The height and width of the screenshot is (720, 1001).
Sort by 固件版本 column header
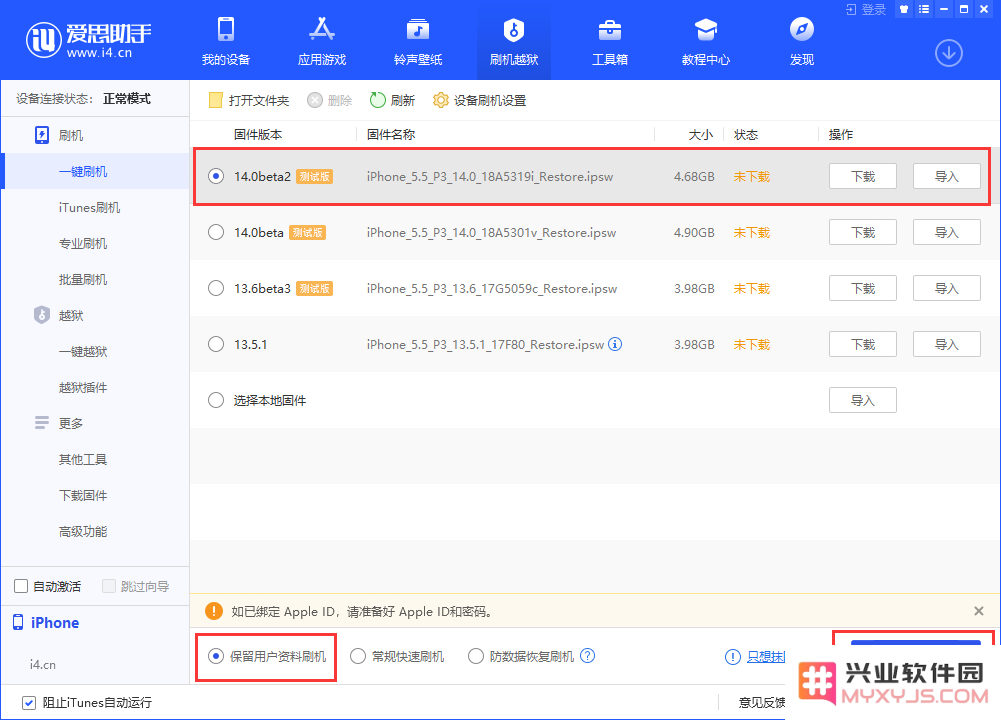pyautogui.click(x=258, y=135)
